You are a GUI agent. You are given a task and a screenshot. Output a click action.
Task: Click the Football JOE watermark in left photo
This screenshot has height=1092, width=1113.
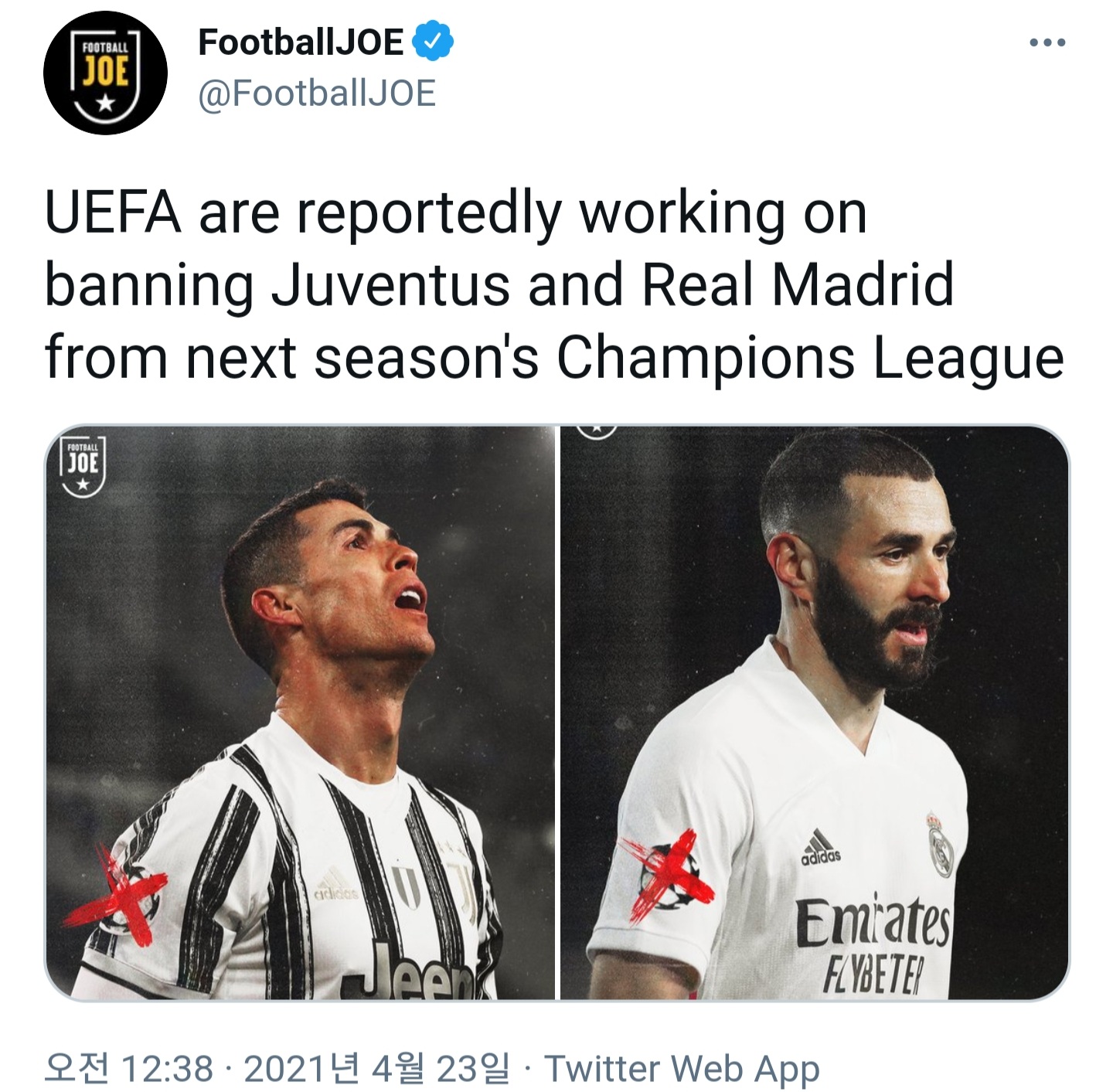[83, 466]
